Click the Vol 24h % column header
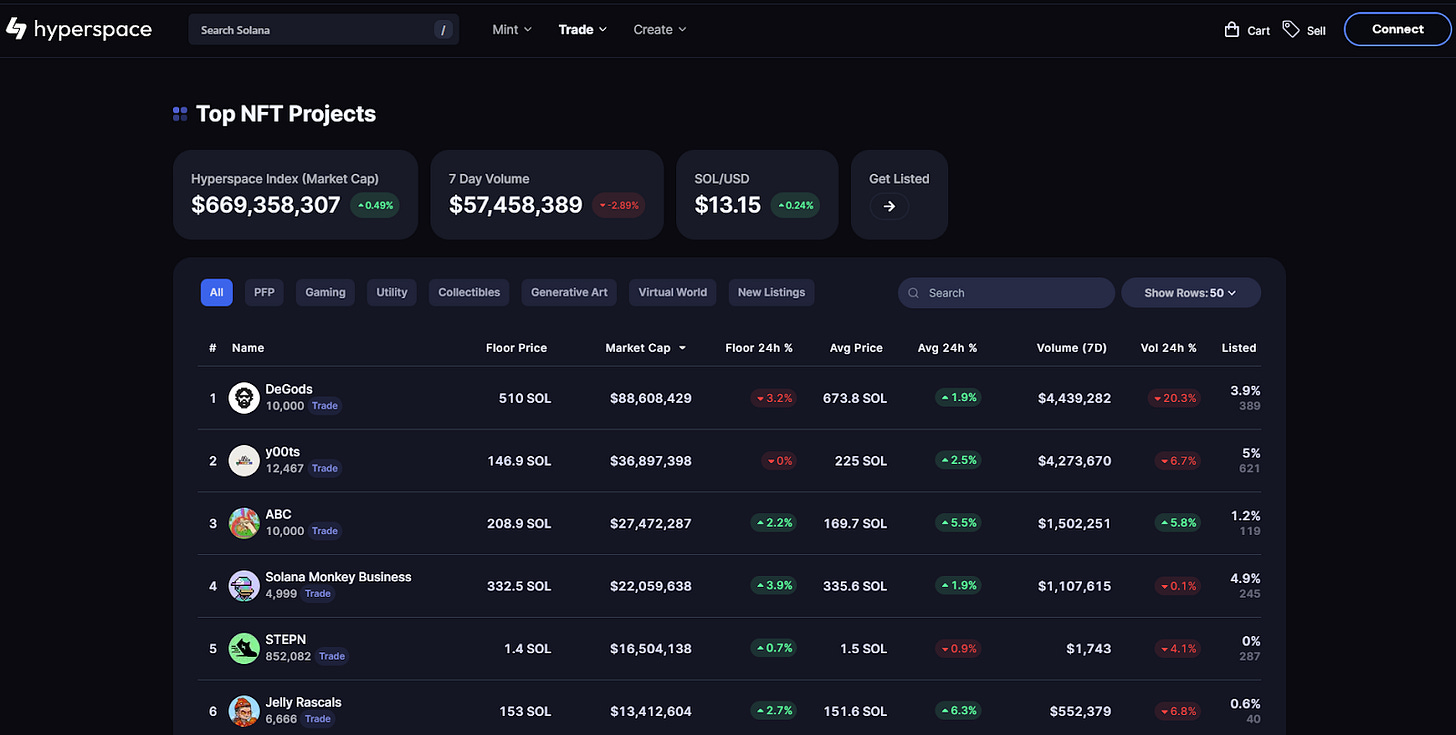This screenshot has width=1456, height=735. pyautogui.click(x=1168, y=348)
